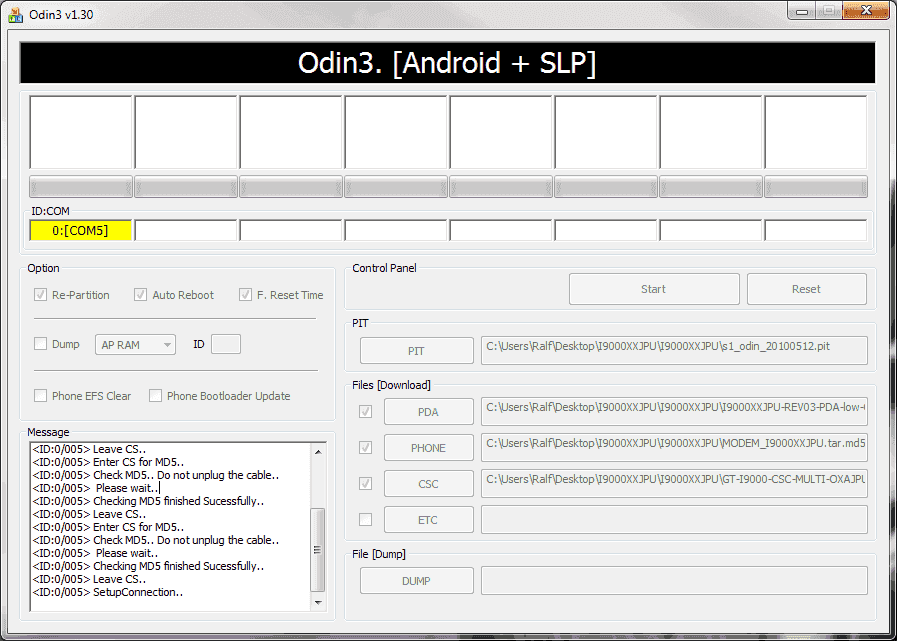The height and width of the screenshot is (641, 897).
Task: Click the empty ETC path field
Action: click(674, 520)
